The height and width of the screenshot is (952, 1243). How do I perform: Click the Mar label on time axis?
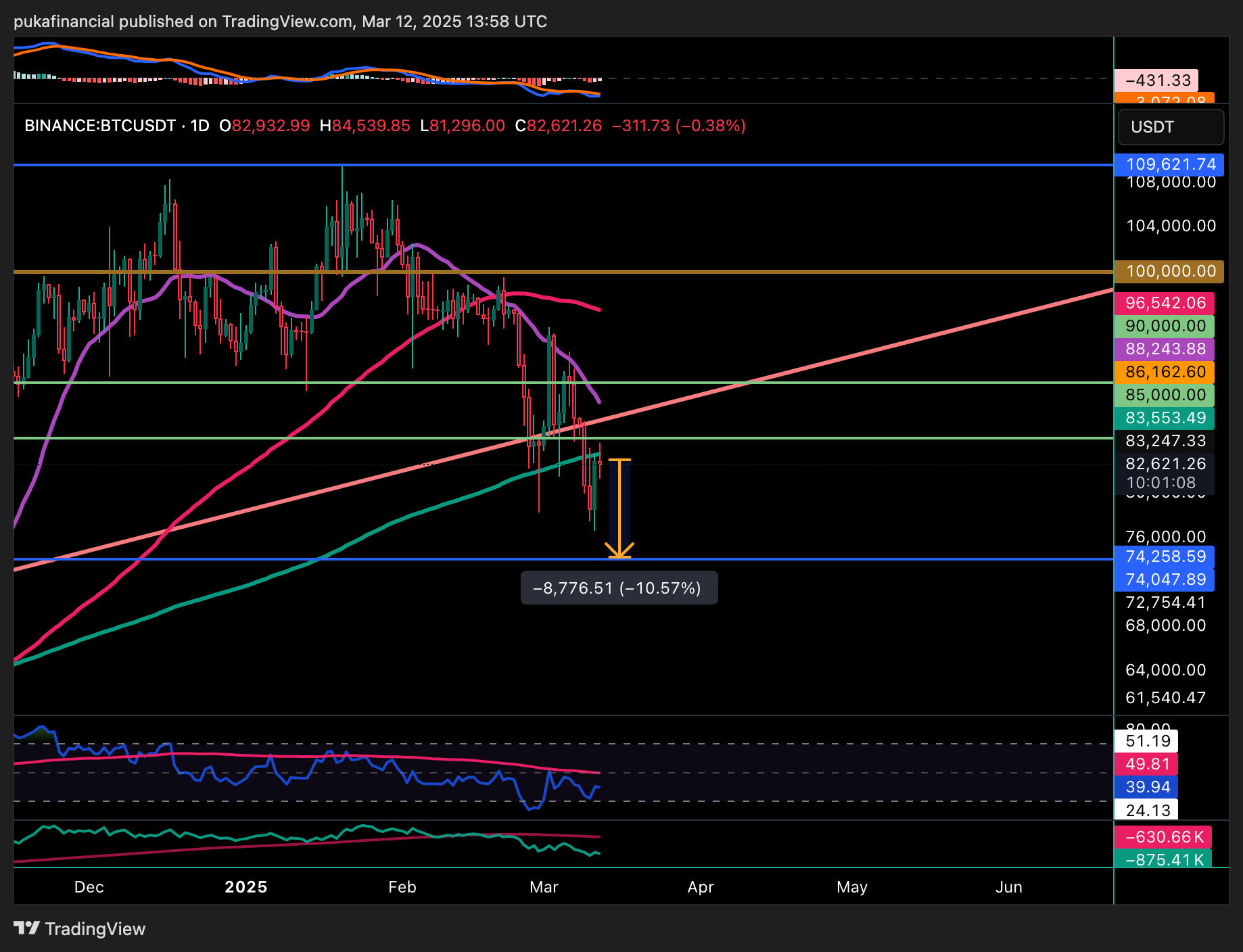[544, 887]
